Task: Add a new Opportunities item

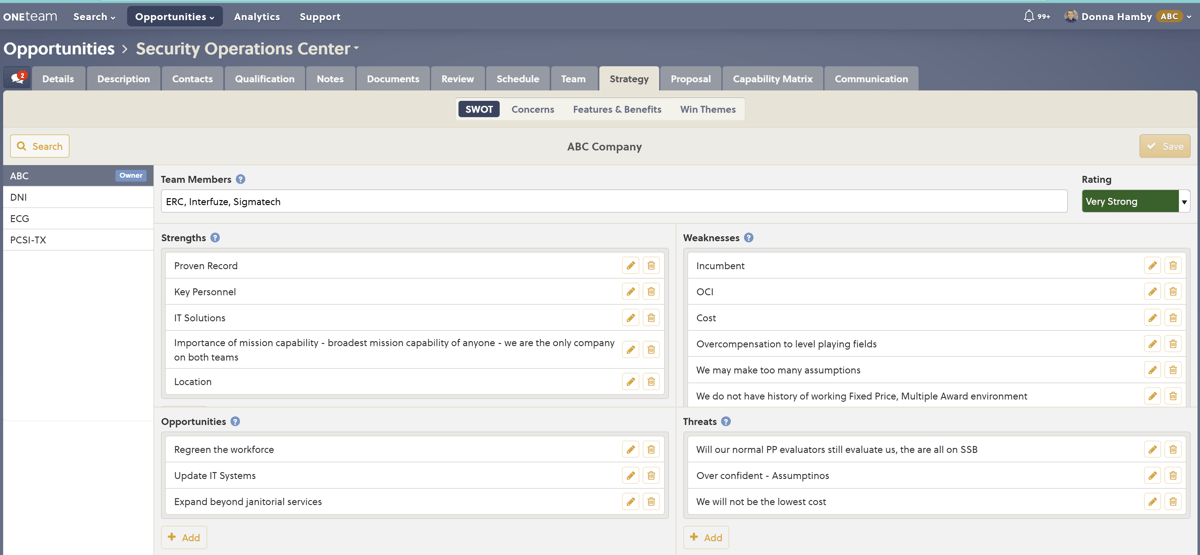Action: pos(184,537)
